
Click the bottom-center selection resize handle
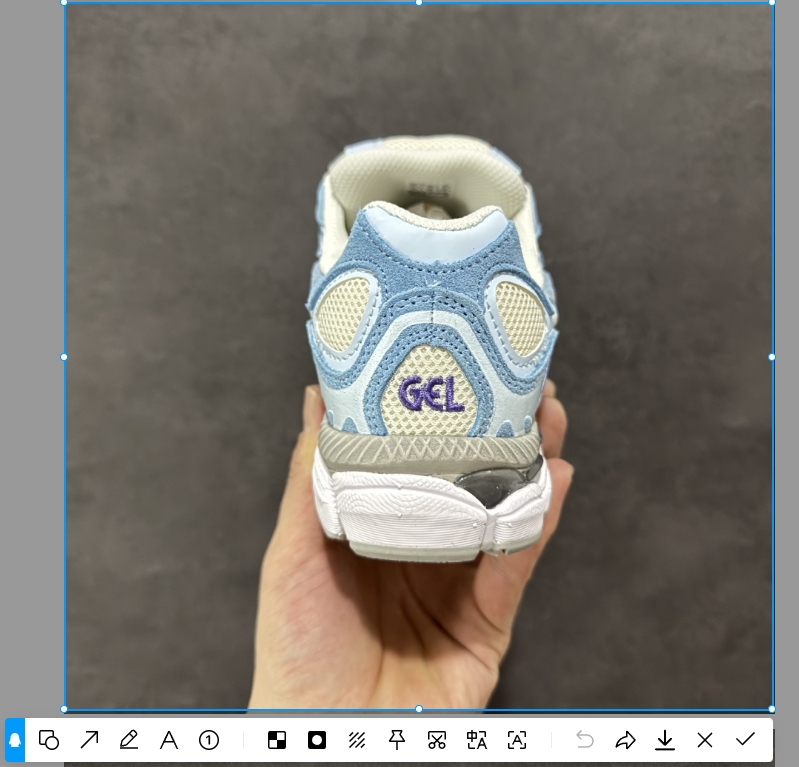[x=419, y=709]
